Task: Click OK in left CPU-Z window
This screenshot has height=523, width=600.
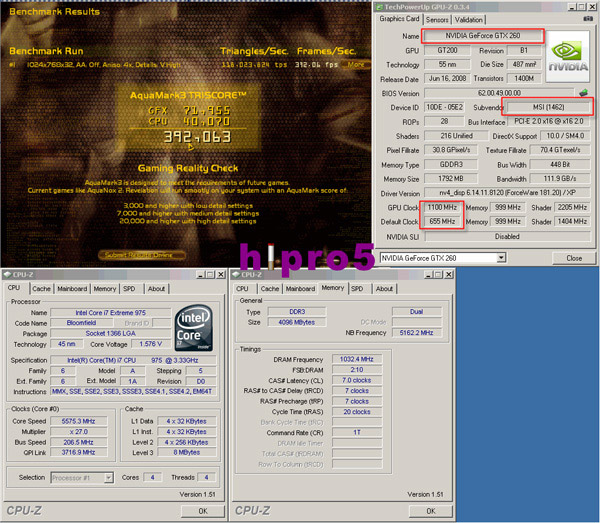Action: [x=203, y=511]
